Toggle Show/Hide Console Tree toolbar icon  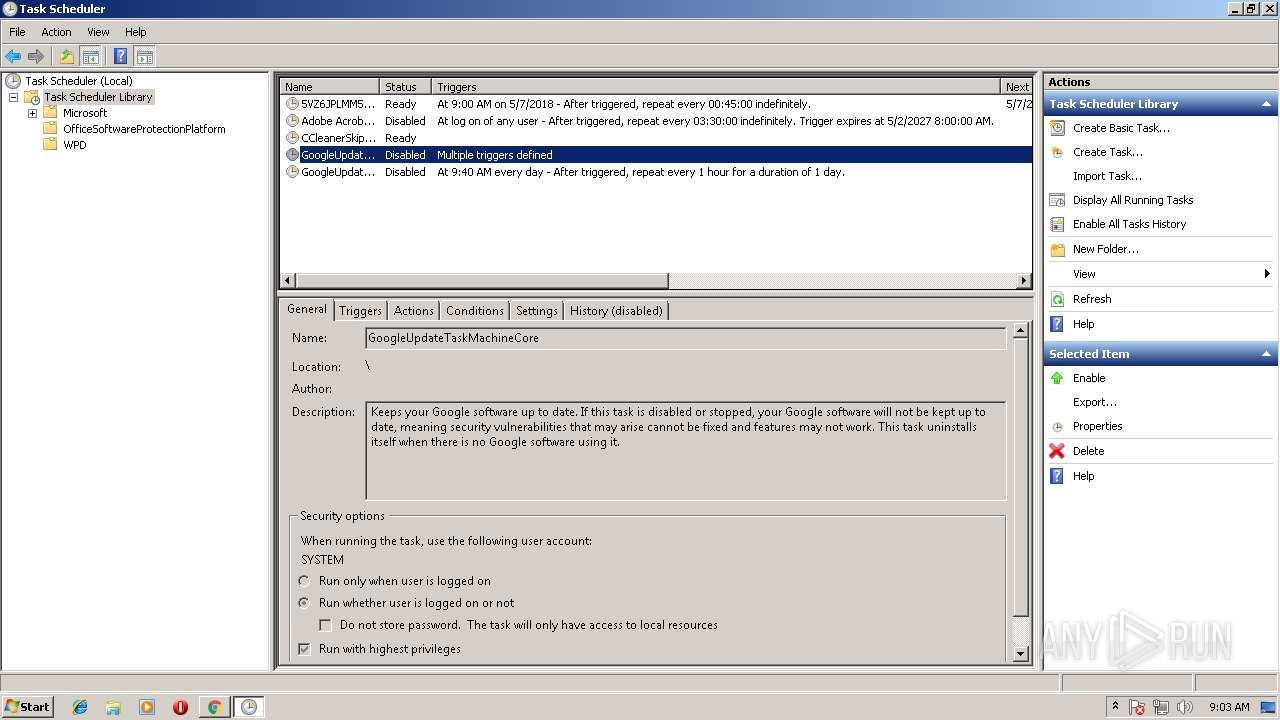click(90, 56)
